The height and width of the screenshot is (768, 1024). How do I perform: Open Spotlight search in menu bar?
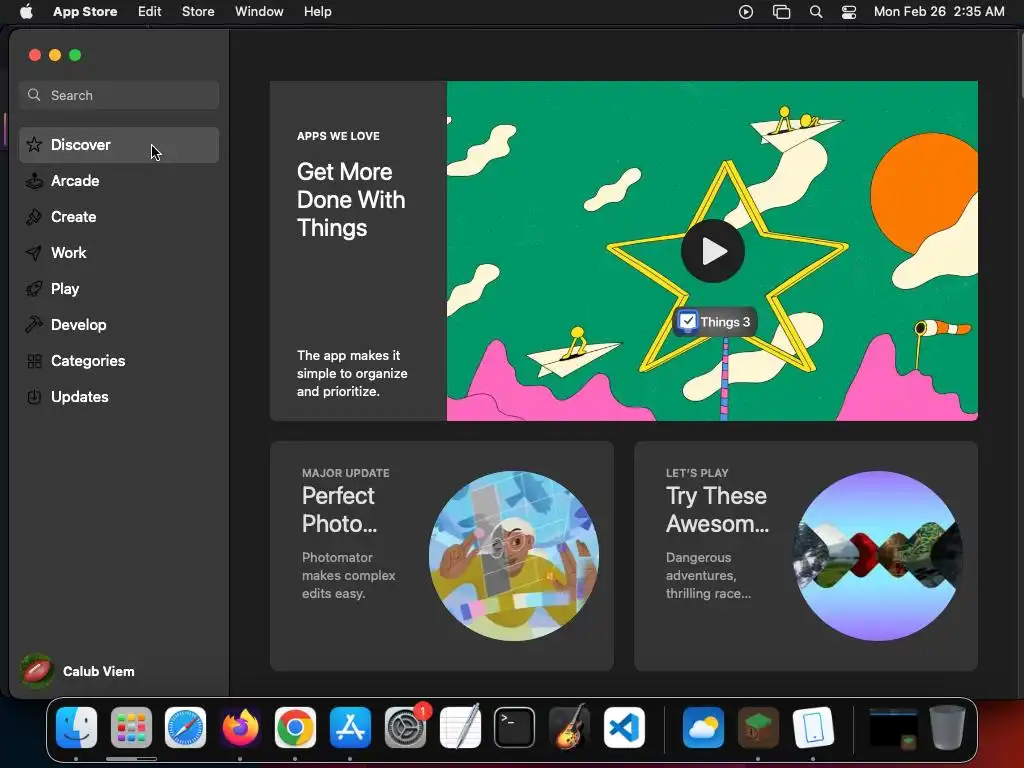coord(816,12)
